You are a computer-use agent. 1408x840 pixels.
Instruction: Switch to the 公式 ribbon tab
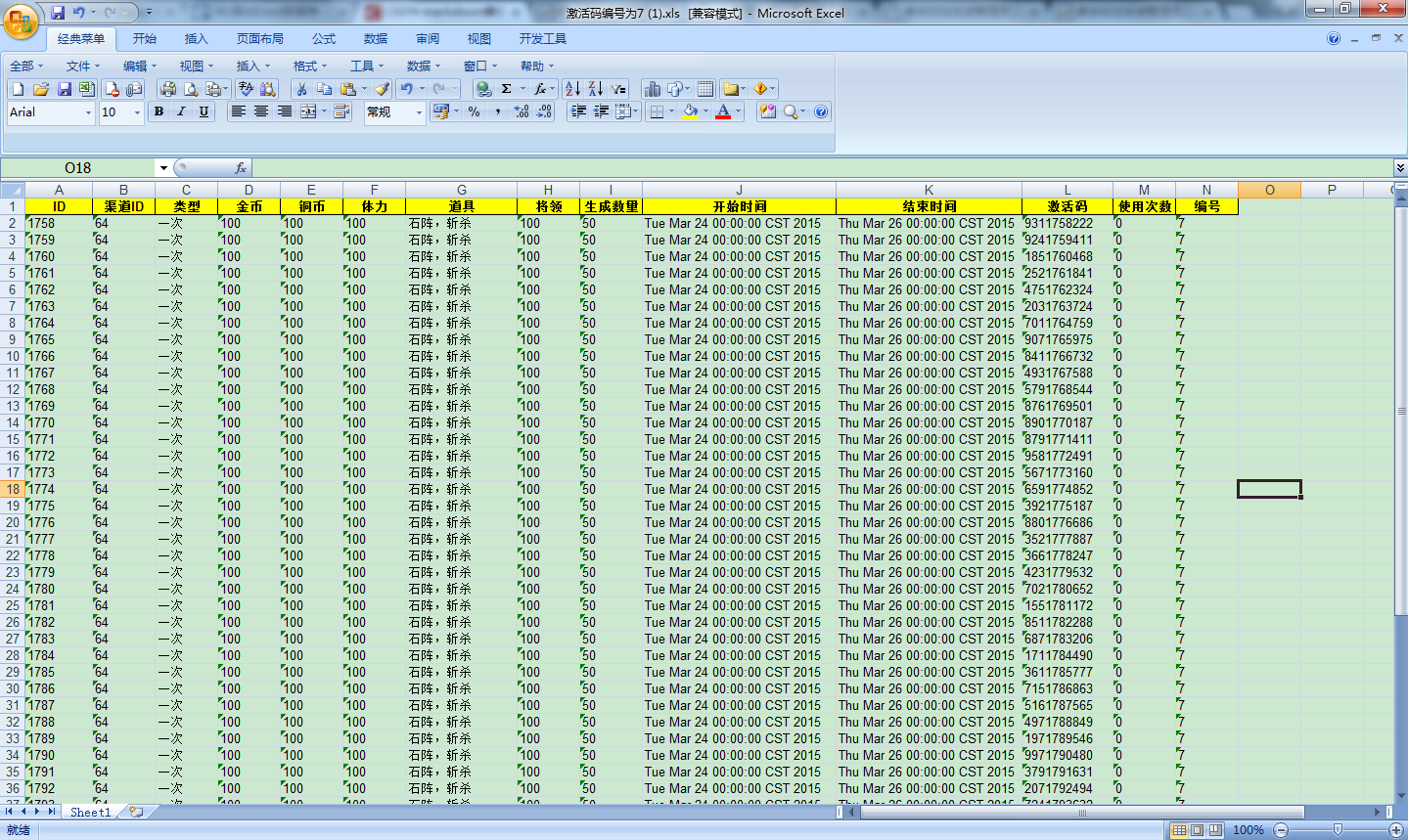pyautogui.click(x=324, y=39)
